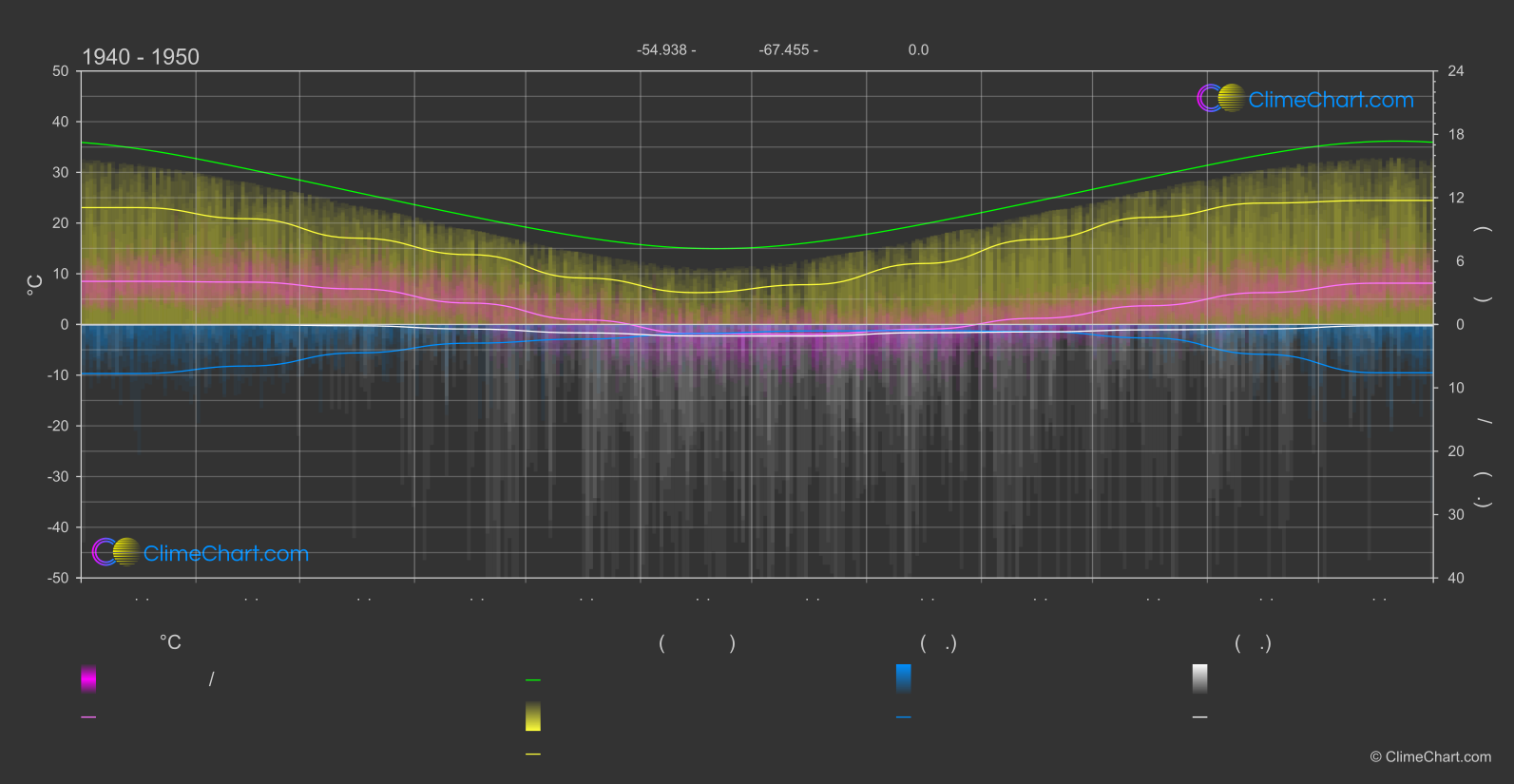The image size is (1514, 784).
Task: Click the °C legend header
Action: 170,642
